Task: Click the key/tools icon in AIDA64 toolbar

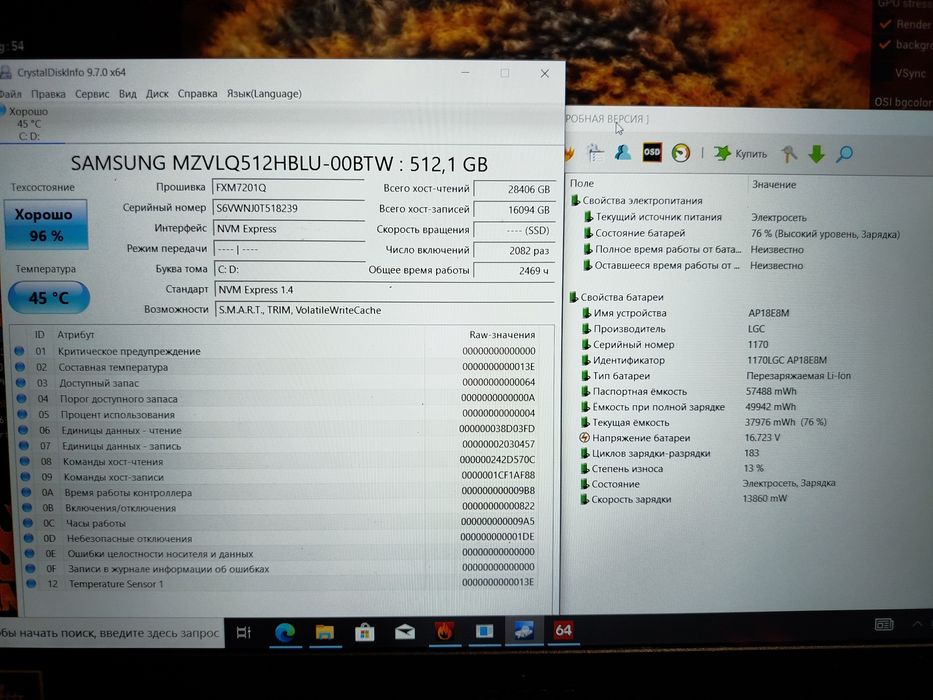Action: click(789, 154)
